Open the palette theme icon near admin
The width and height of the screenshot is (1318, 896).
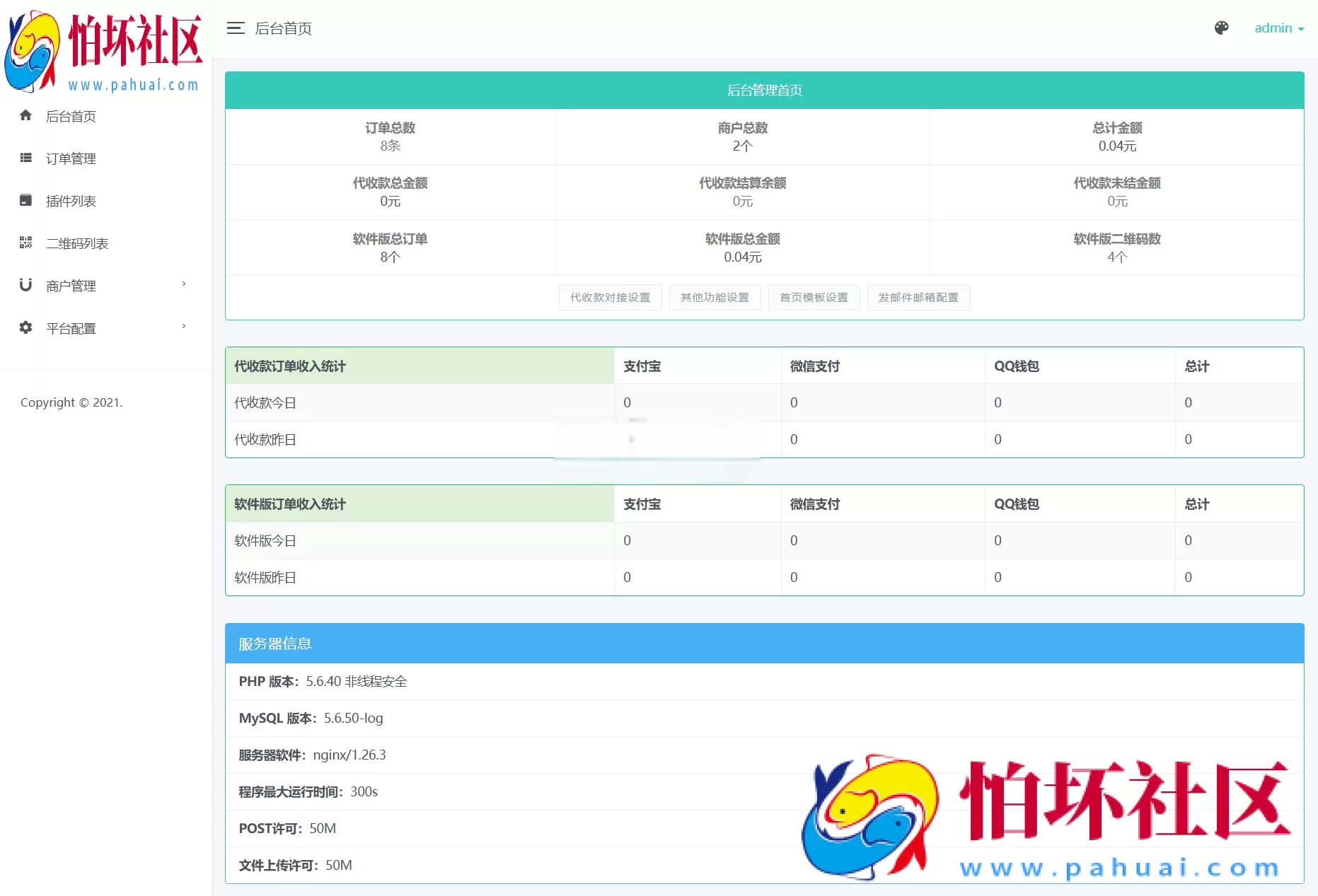(1222, 28)
